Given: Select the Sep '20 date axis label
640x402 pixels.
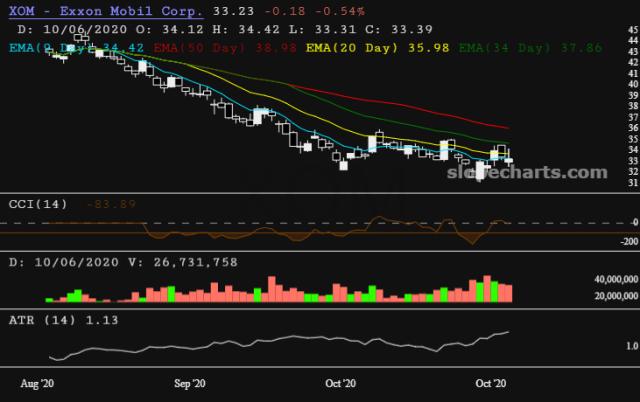Looking at the screenshot, I should (190, 383).
